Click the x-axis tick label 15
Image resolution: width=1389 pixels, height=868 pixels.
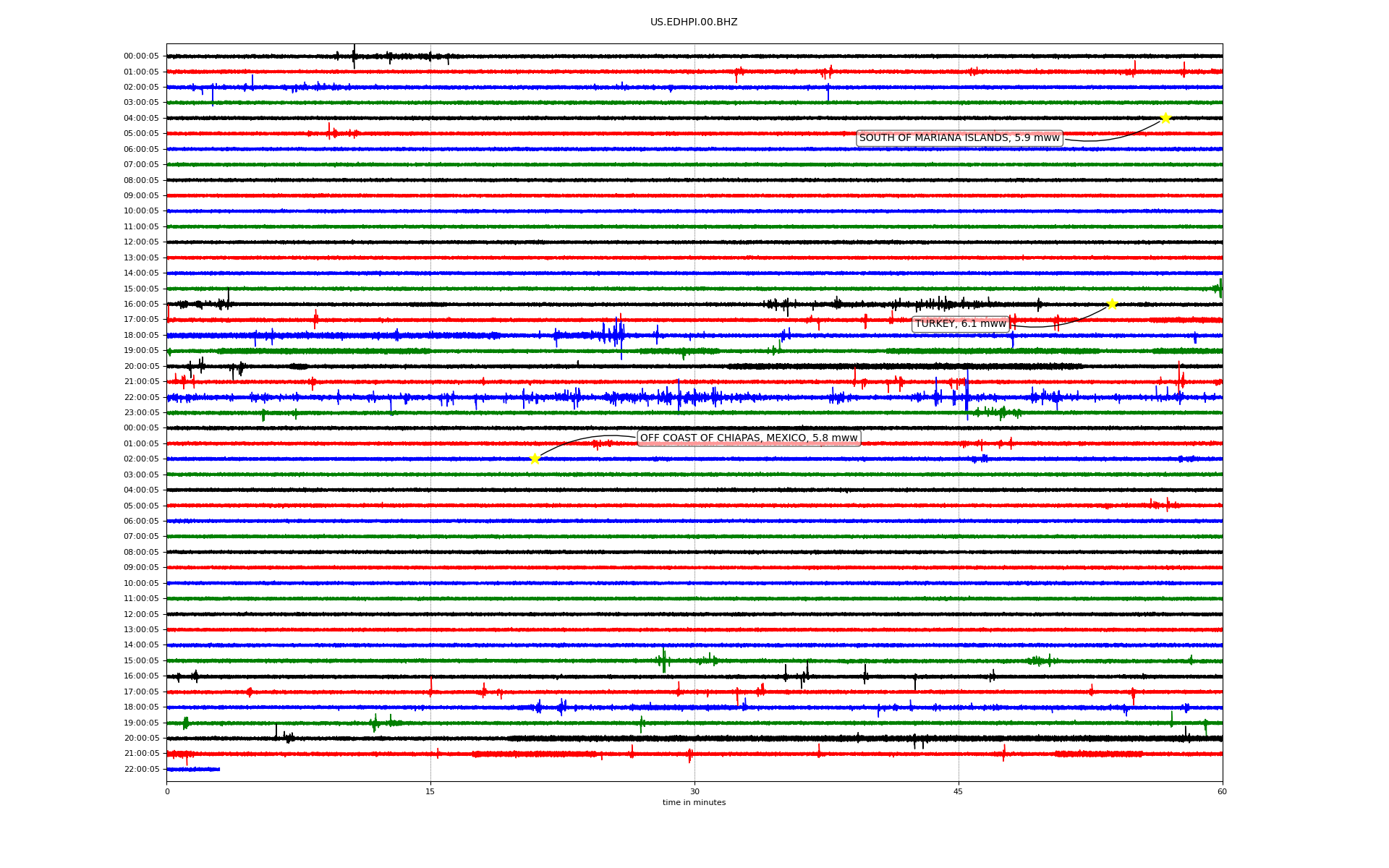pos(430,791)
